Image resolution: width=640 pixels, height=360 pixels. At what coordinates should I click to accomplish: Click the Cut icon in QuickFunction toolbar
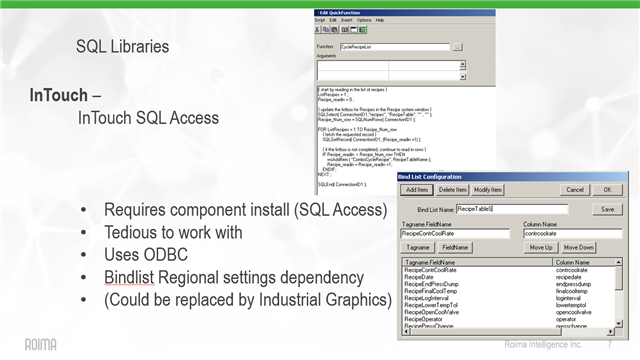point(318,30)
